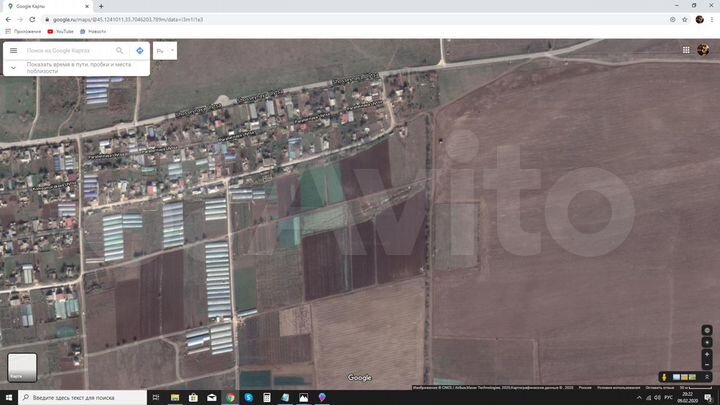Open the YouTube bookmark

click(x=61, y=32)
